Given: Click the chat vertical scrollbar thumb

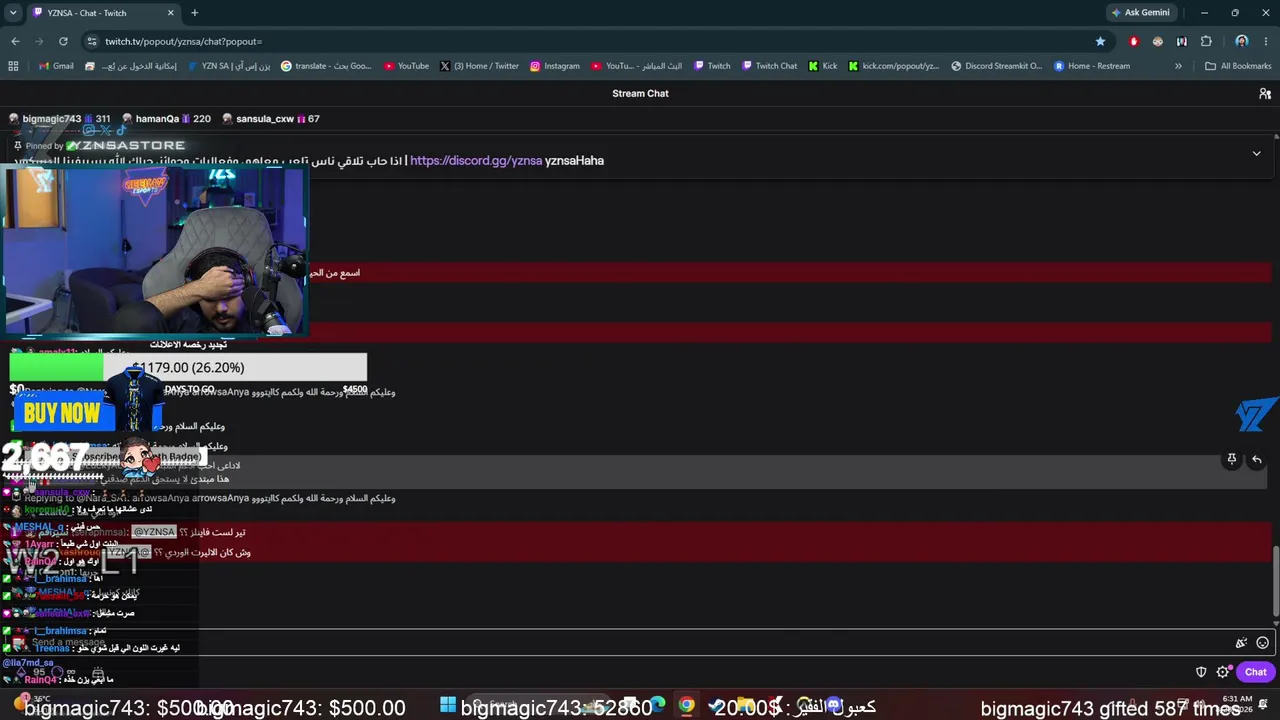Looking at the screenshot, I should 1275,582.
